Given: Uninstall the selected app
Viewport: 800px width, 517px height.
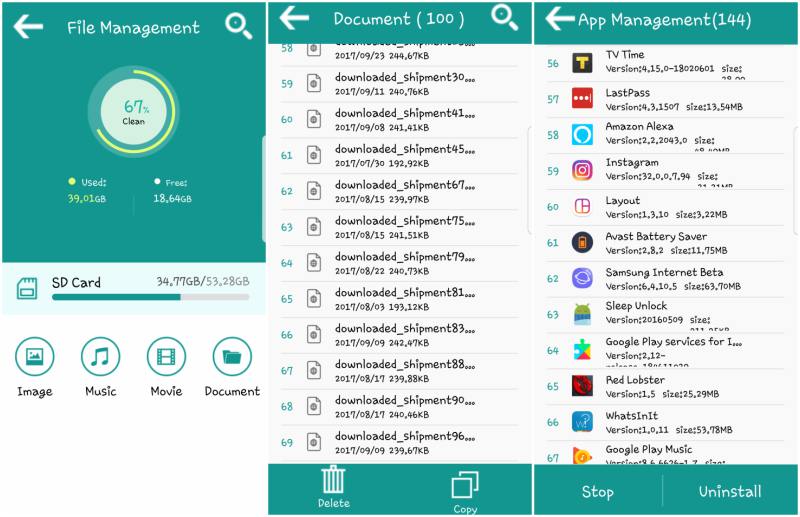Looking at the screenshot, I should point(730,491).
